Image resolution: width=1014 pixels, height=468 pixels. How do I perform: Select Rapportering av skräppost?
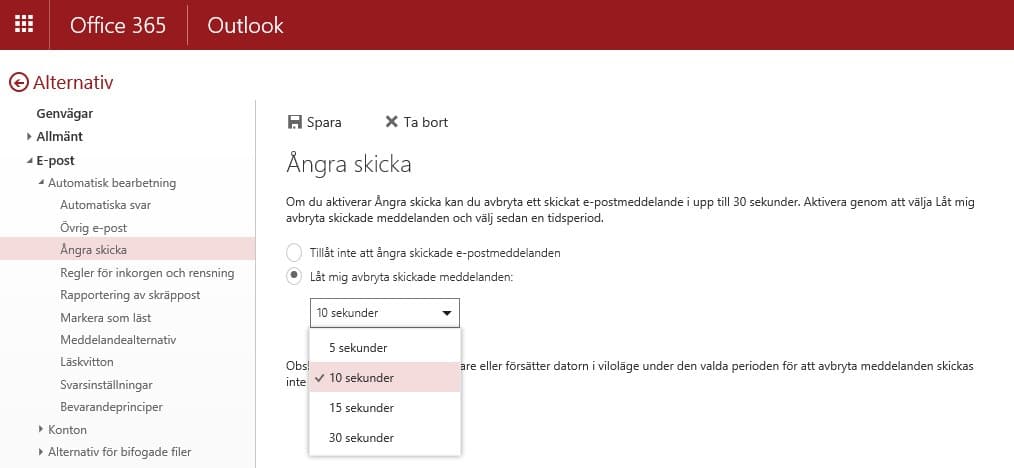[x=130, y=295]
